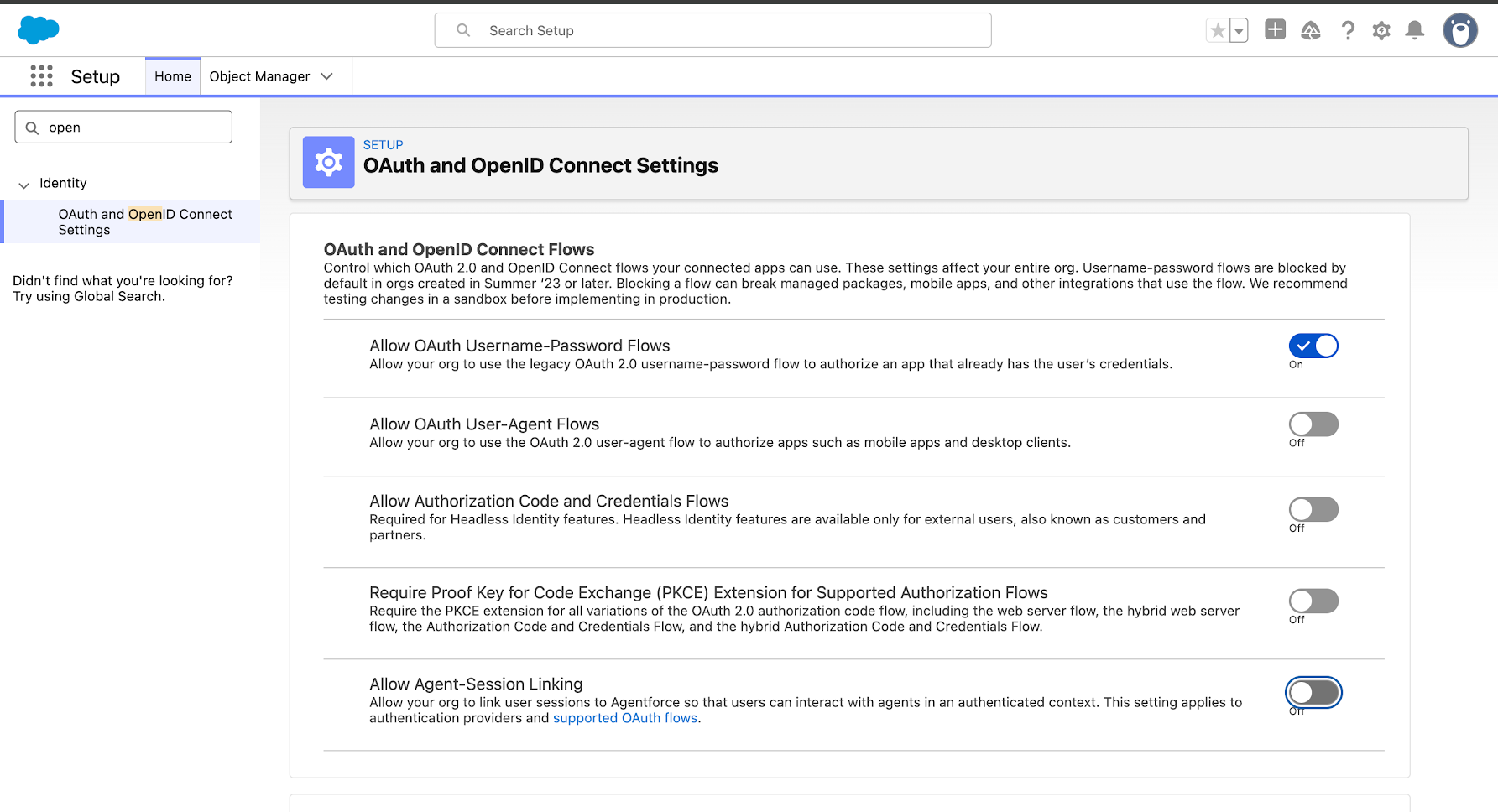Viewport: 1498px width, 812px height.
Task: Click the Favorites star icon
Action: [1218, 31]
